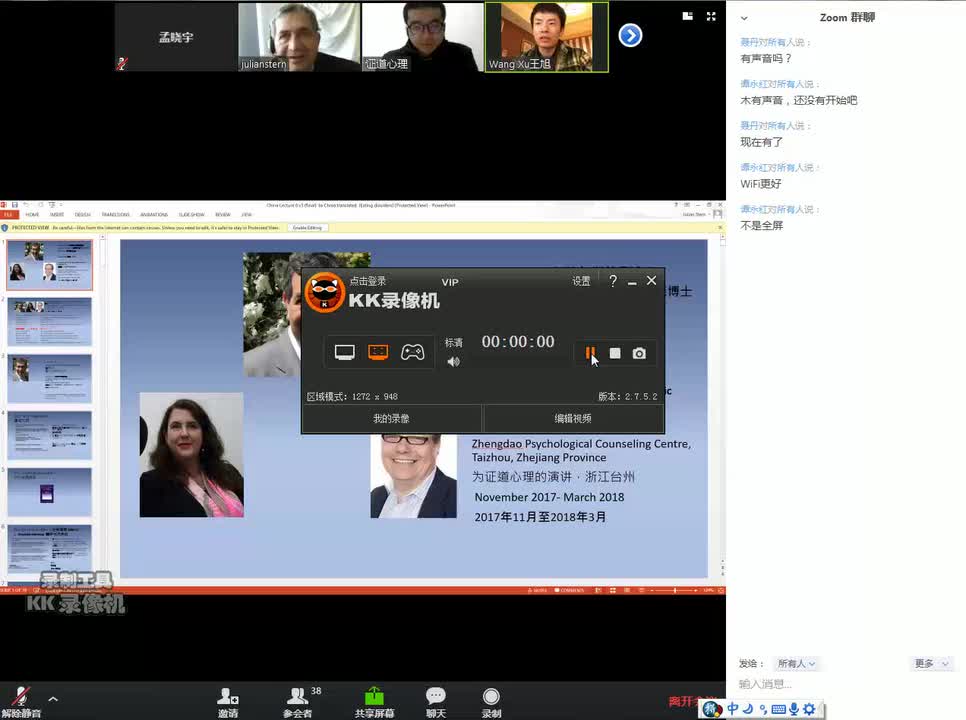The width and height of the screenshot is (966, 720).
Task: Enter full screen with Zoom expand icon
Action: click(711, 16)
